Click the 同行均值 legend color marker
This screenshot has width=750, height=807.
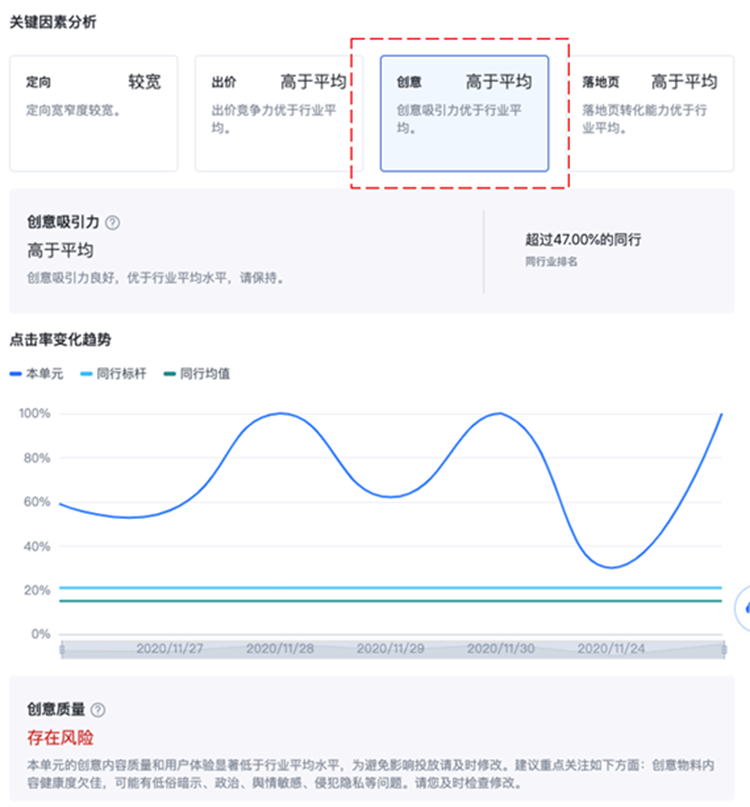pos(169,374)
